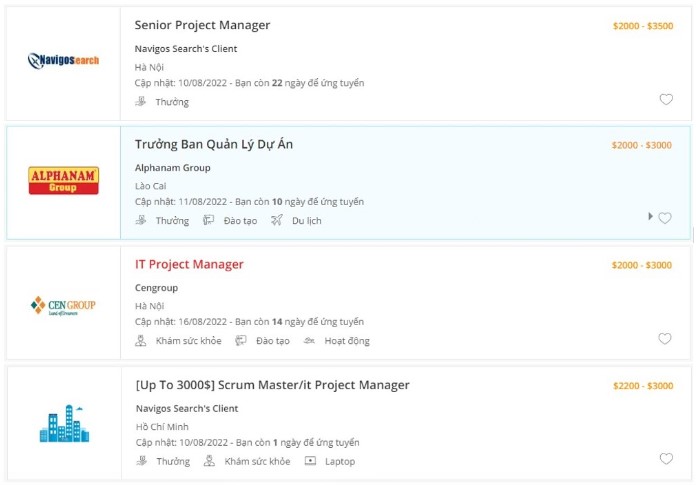Screen dimensions: 696x485
Task: Click the Cengroup company name
Action: tap(159, 288)
